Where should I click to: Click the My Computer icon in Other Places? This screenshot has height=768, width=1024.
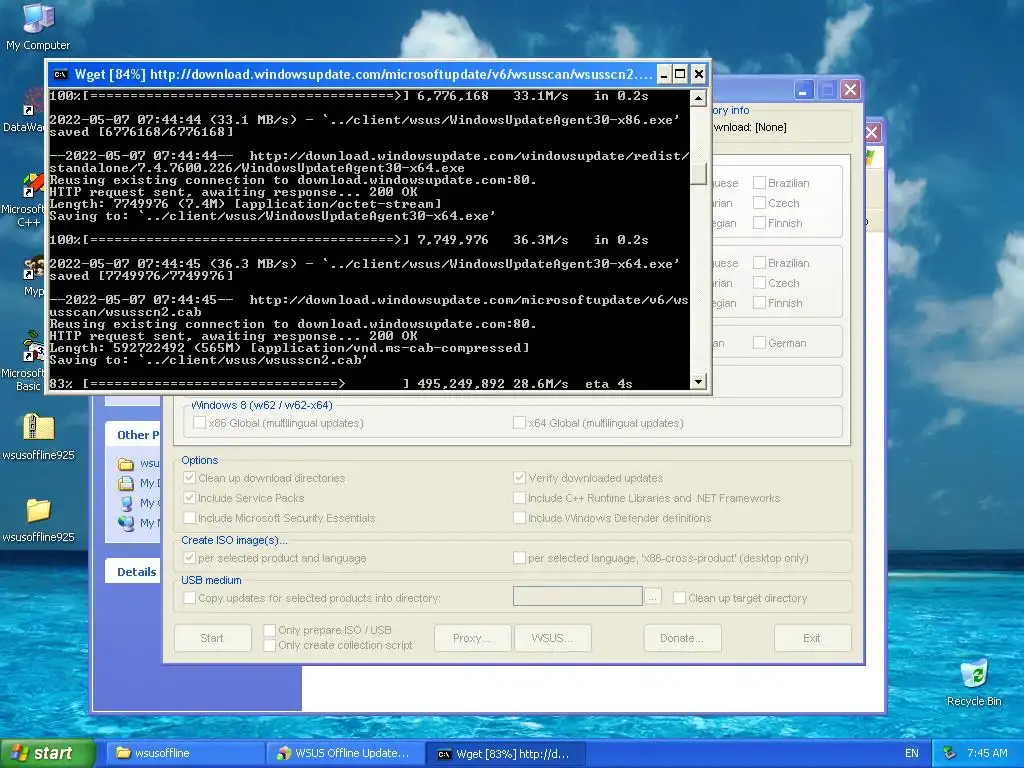point(126,504)
